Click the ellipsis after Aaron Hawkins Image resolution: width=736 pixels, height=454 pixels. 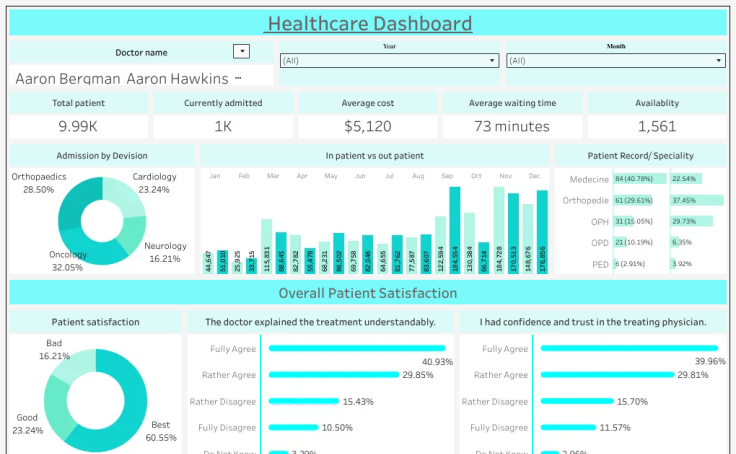238,78
